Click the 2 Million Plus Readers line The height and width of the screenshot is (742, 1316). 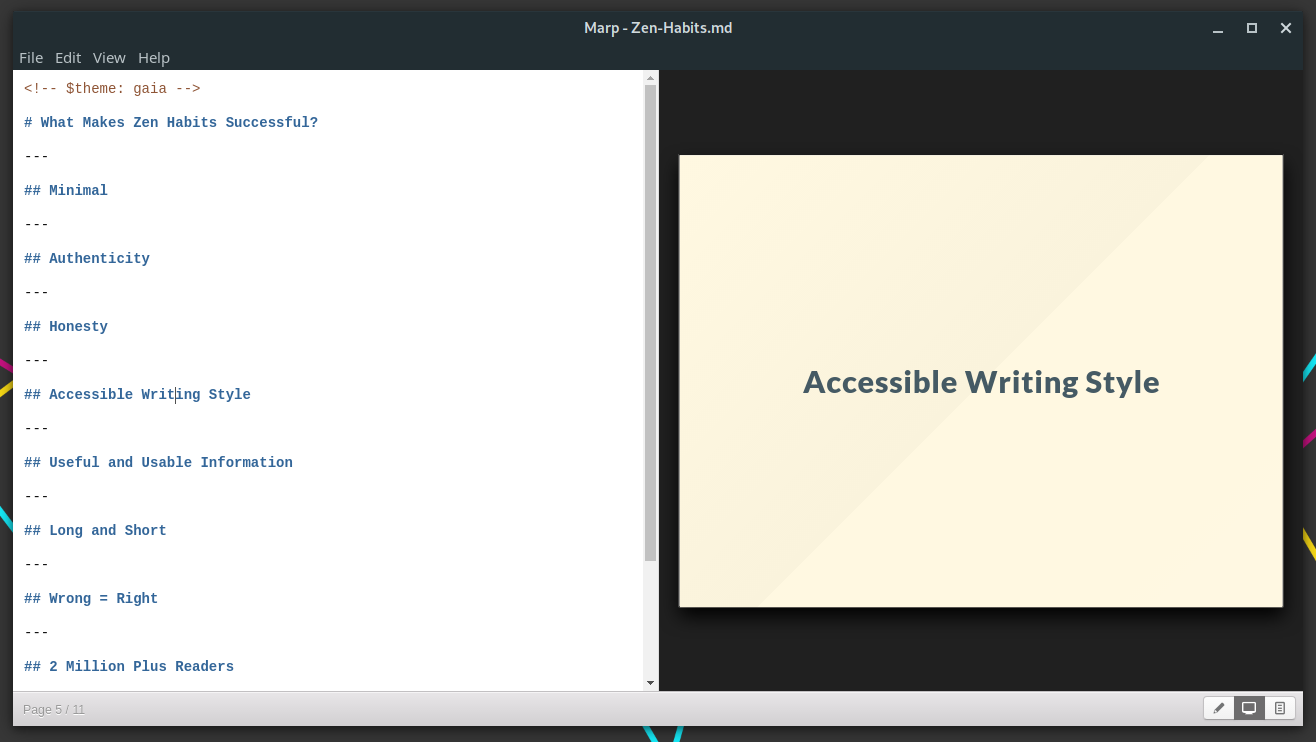(x=141, y=667)
